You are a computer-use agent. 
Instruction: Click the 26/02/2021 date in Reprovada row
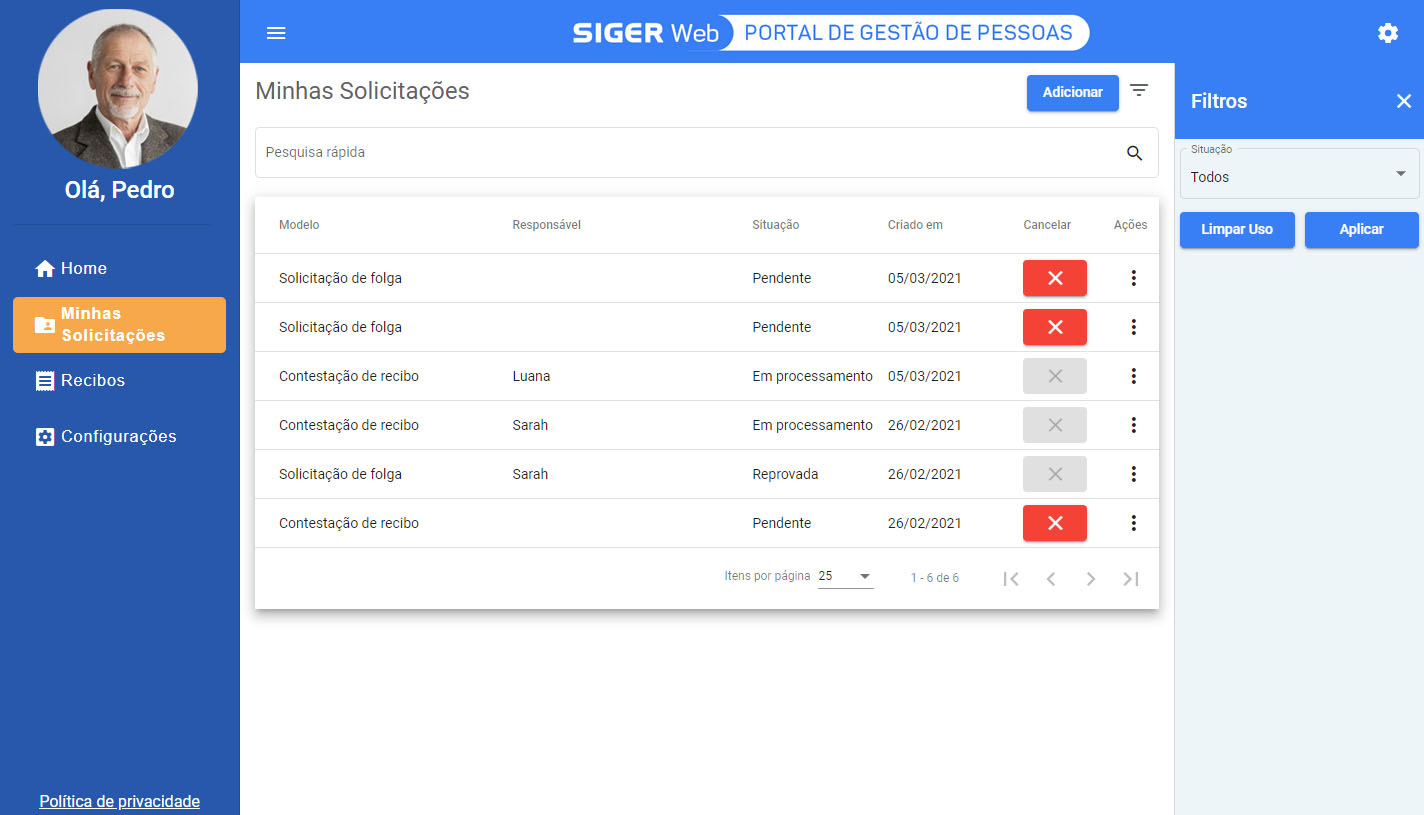(x=924, y=474)
